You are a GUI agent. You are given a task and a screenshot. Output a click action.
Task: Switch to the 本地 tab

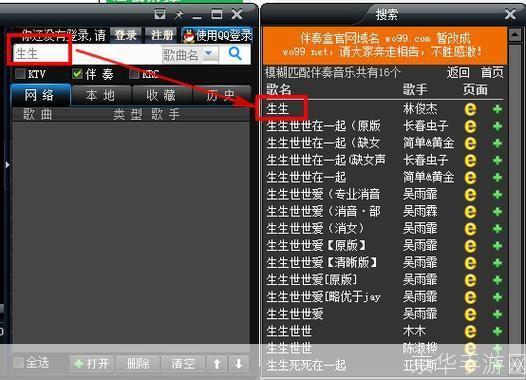(x=101, y=95)
